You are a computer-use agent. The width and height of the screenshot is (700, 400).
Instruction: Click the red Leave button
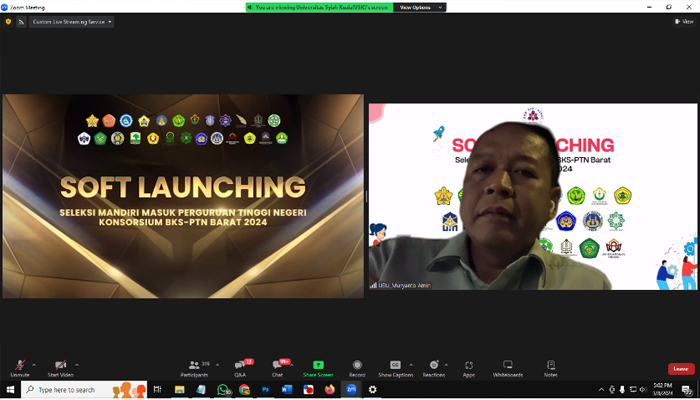point(681,369)
